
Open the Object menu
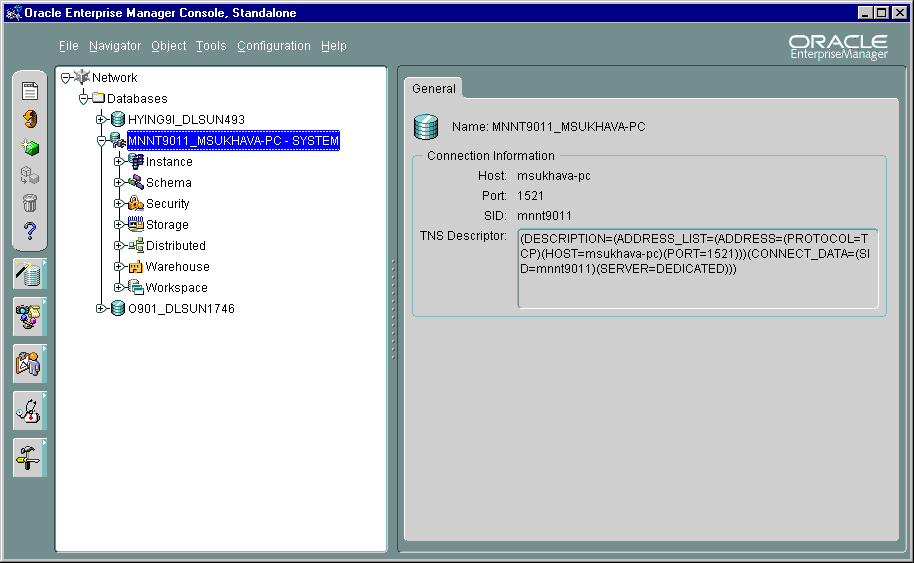pyautogui.click(x=168, y=45)
